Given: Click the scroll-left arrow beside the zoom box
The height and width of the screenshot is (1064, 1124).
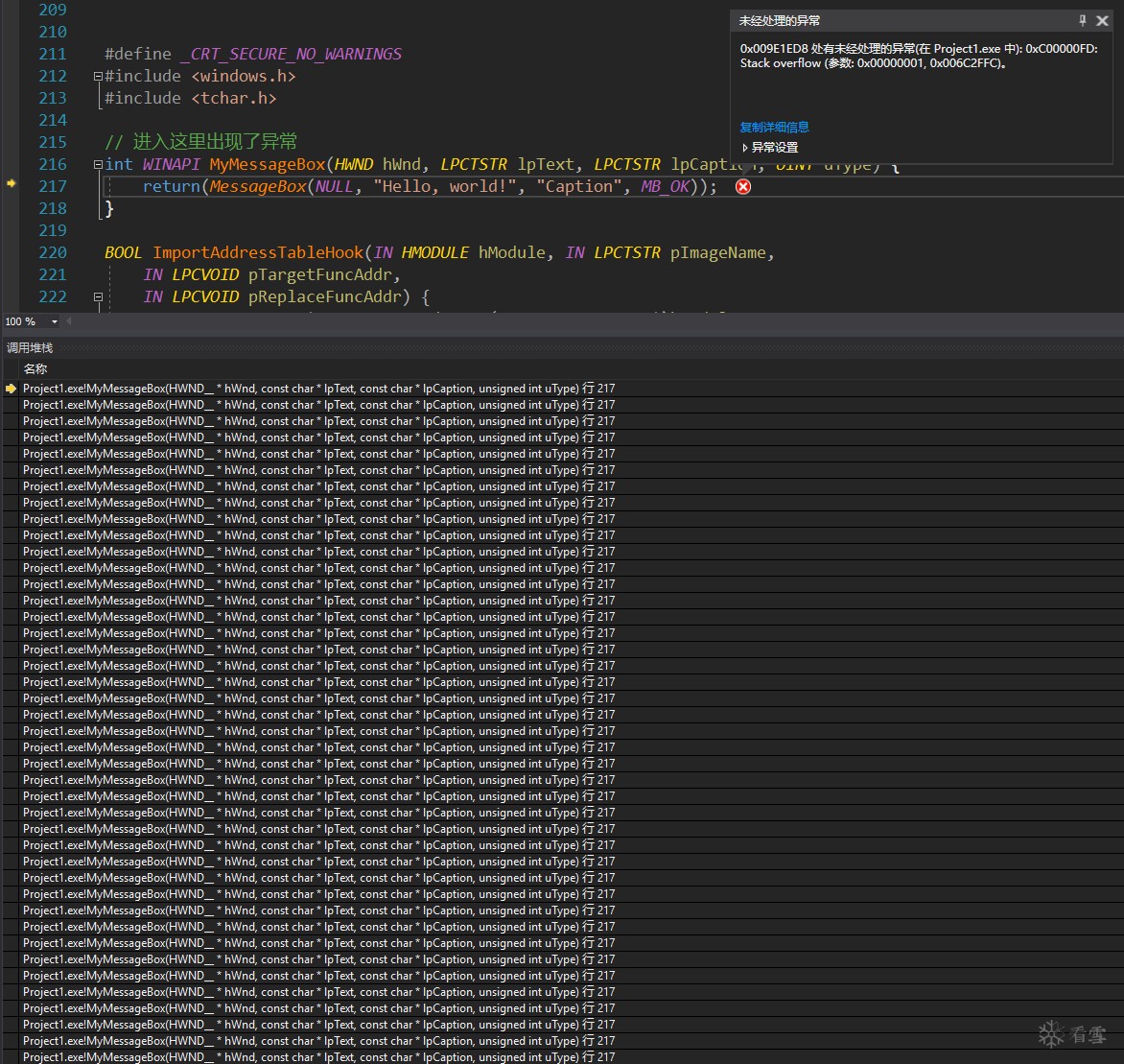Looking at the screenshot, I should 69,321.
